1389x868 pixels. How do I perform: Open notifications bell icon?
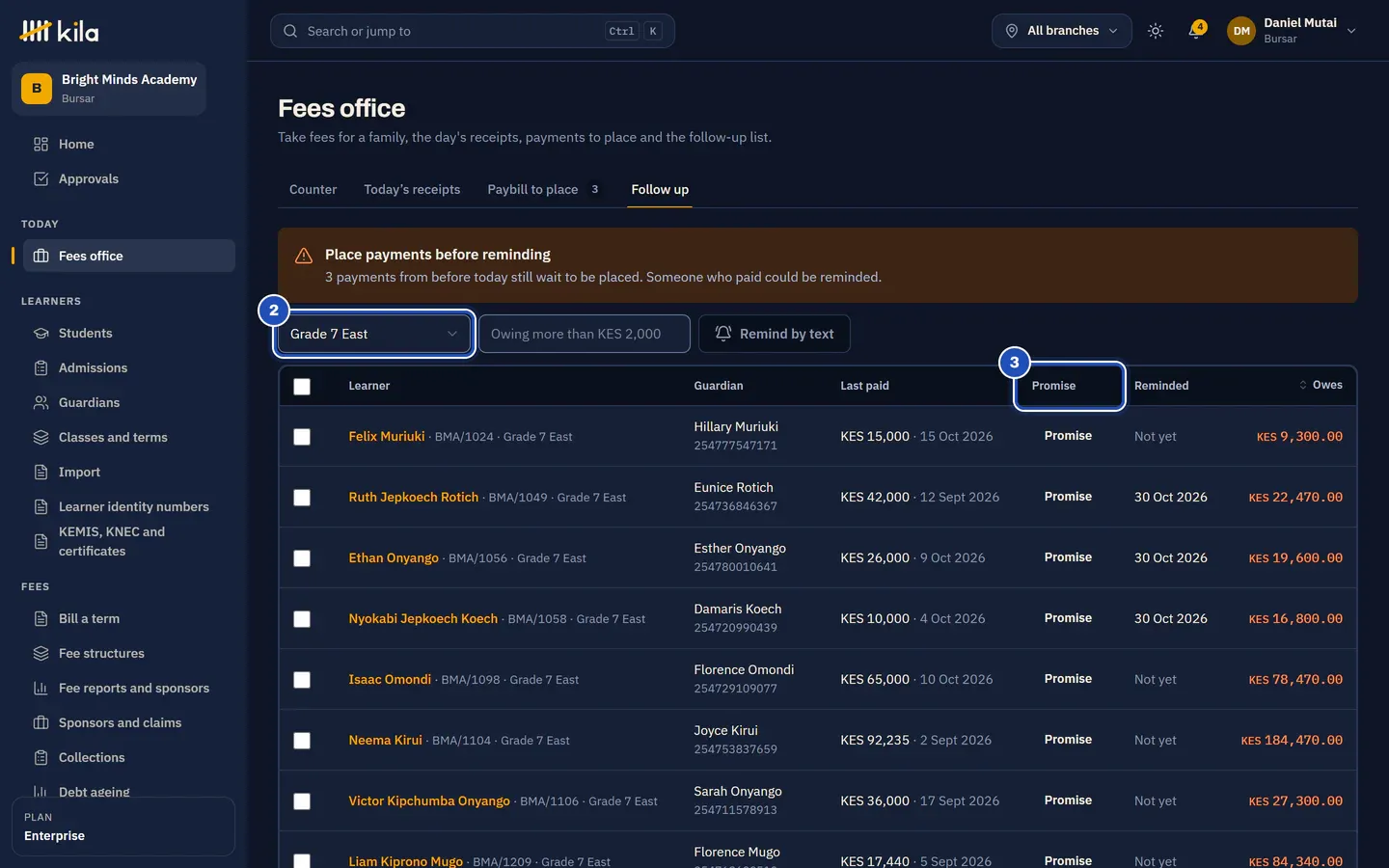1196,31
